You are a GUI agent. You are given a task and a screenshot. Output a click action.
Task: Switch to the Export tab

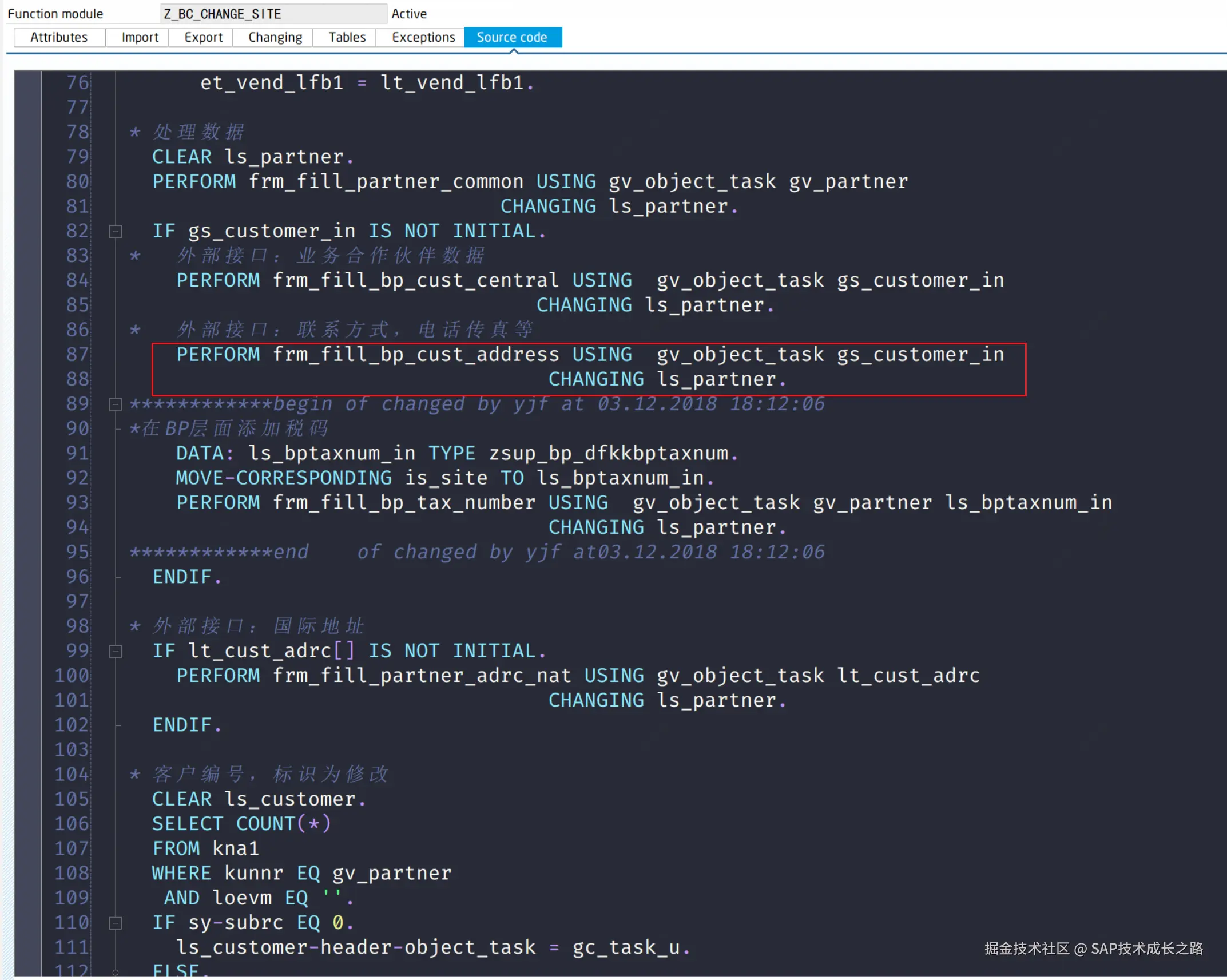203,37
